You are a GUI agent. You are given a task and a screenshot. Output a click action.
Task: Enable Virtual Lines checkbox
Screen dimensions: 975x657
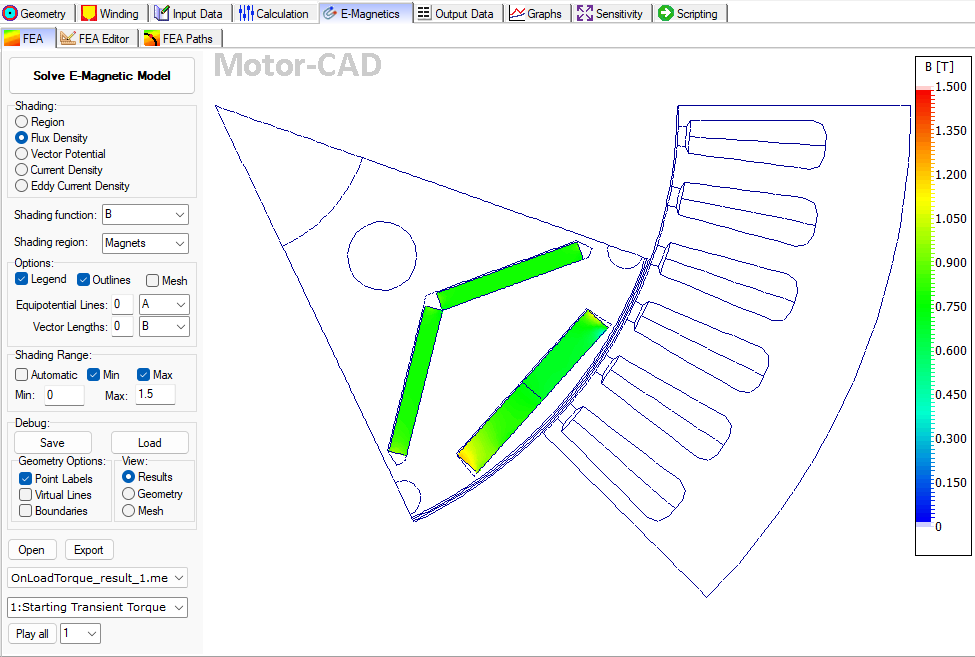[25, 495]
